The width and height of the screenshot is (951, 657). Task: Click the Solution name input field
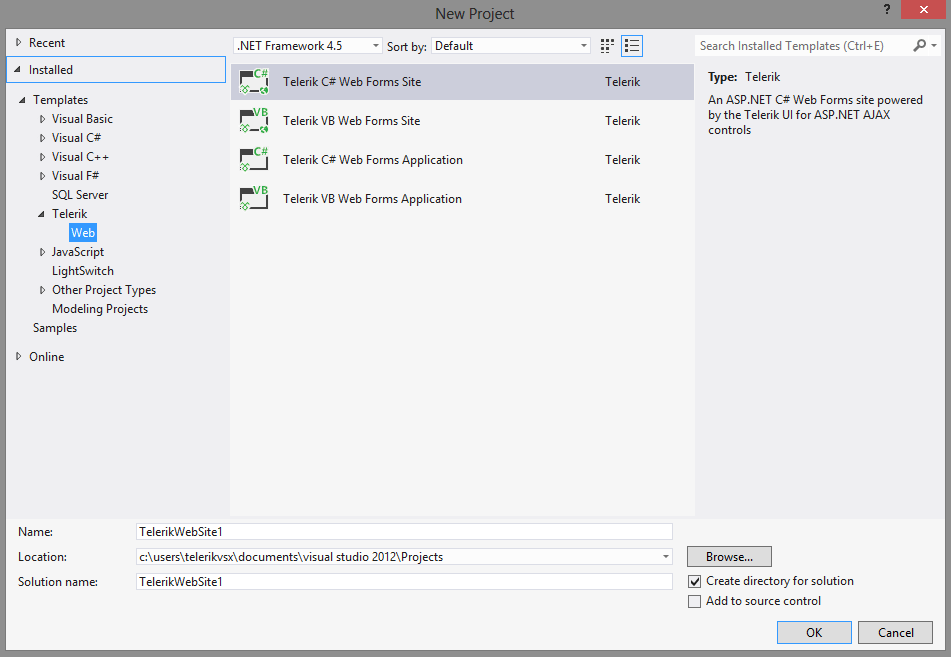[x=405, y=582]
